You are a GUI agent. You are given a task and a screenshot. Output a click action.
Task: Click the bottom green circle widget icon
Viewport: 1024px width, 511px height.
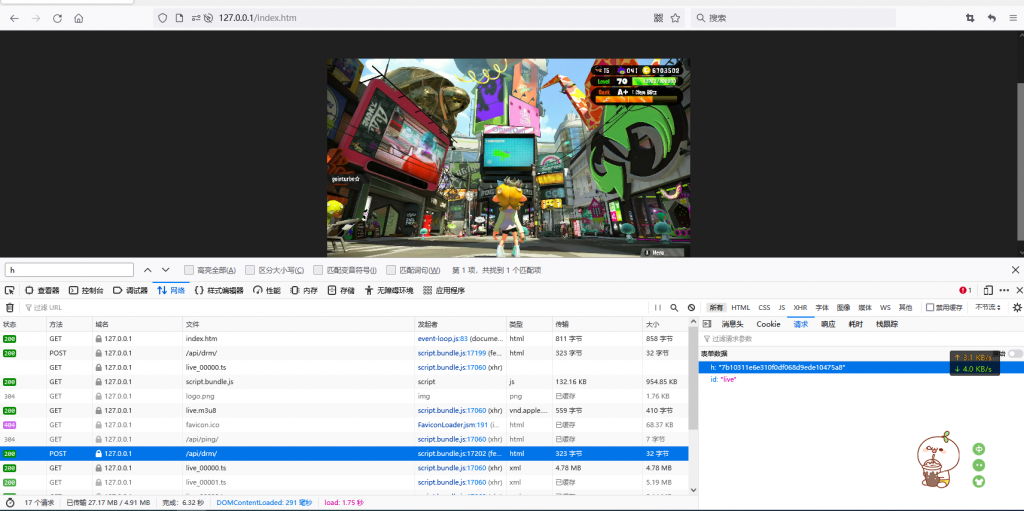pos(978,482)
